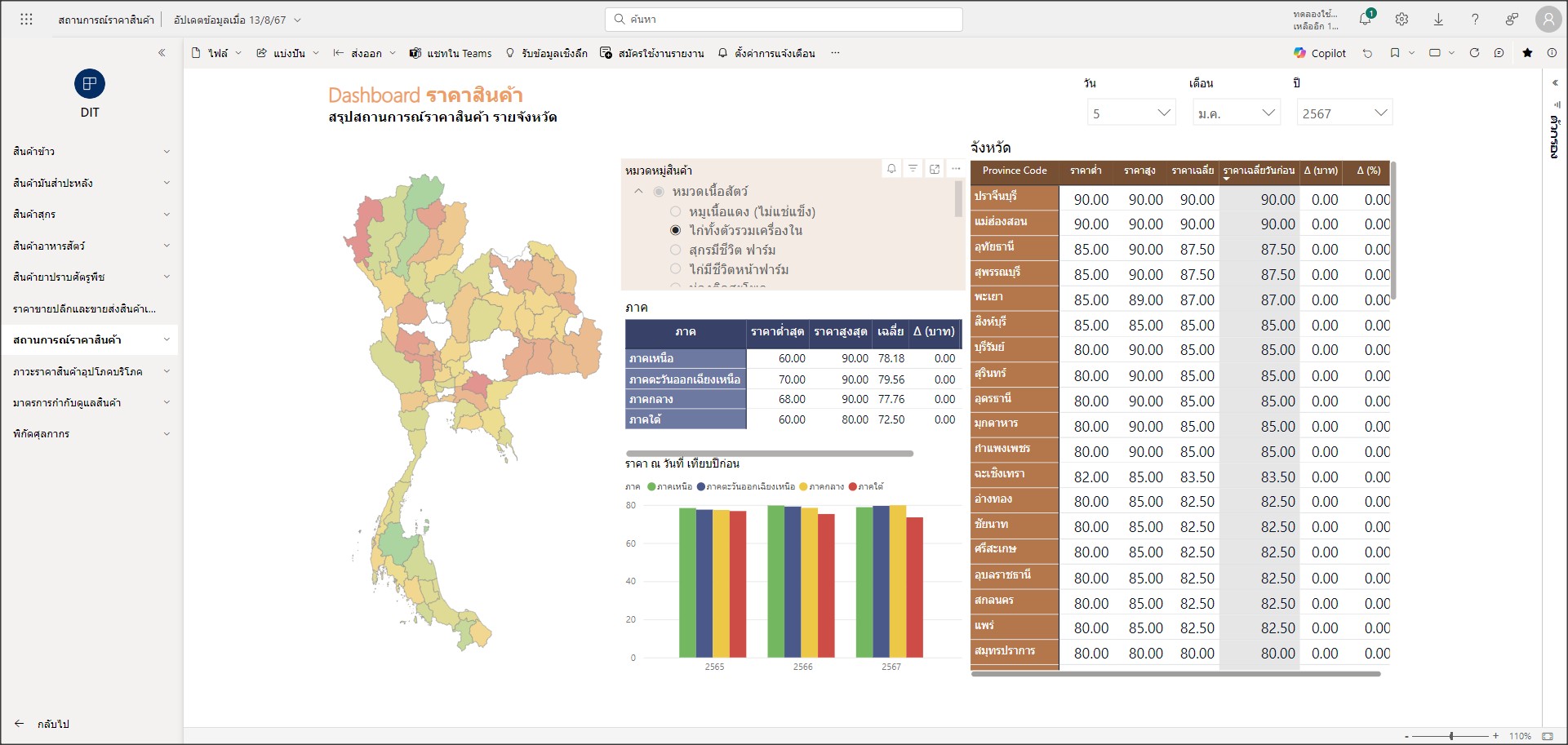Image resolution: width=1568 pixels, height=745 pixels.
Task: Click the กลับไป back link
Action: (x=42, y=724)
